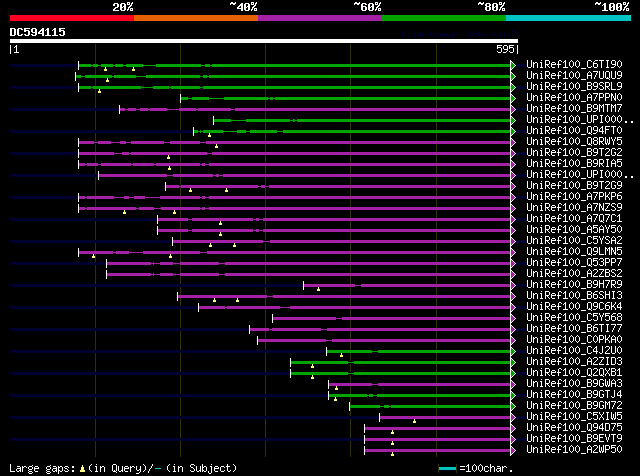This screenshot has height=476, width=640.
Task: Select the UniRef100_Q53PP7 label
Action: coord(574,263)
